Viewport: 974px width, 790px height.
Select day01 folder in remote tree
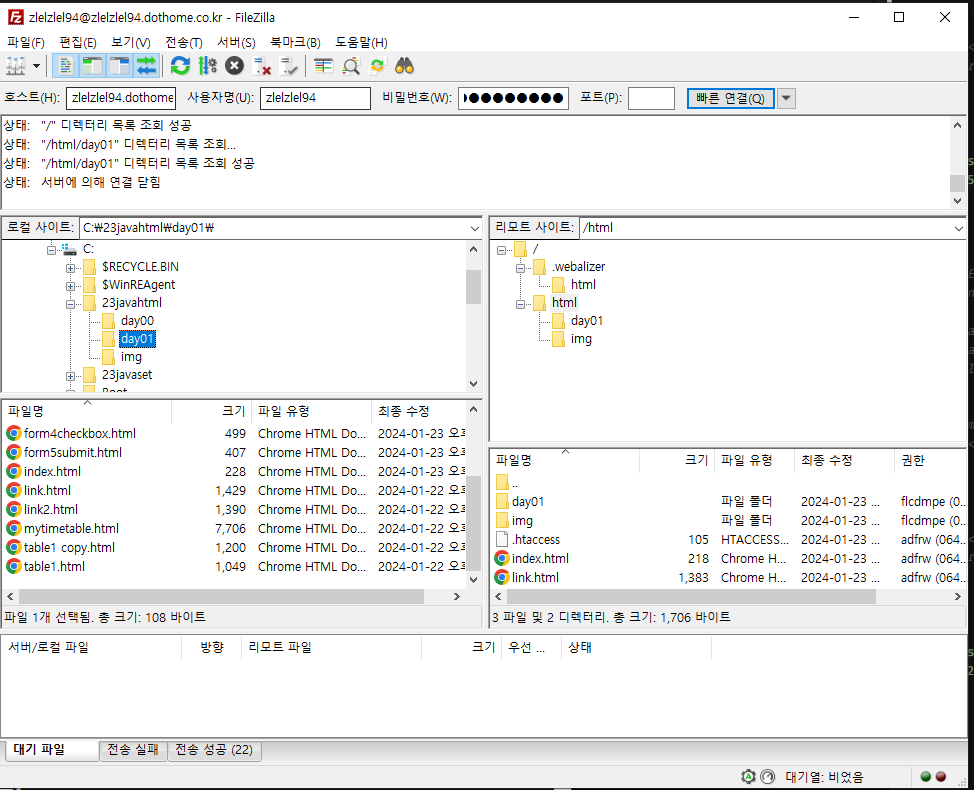(x=586, y=320)
